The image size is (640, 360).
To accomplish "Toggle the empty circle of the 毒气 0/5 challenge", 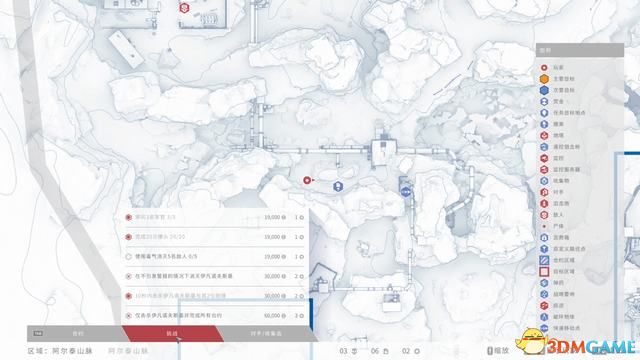I will click(x=129, y=257).
